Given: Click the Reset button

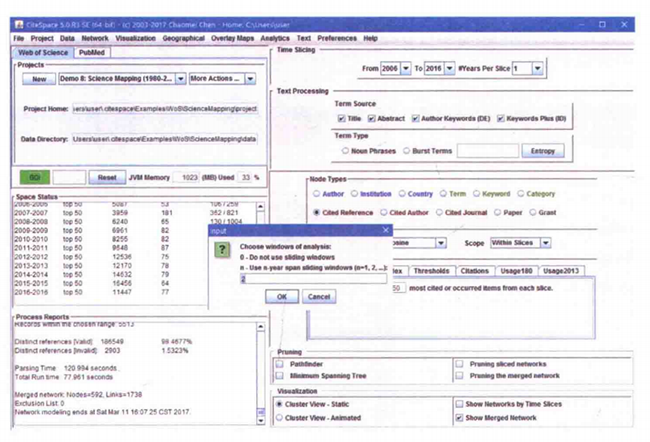Looking at the screenshot, I should point(106,176).
